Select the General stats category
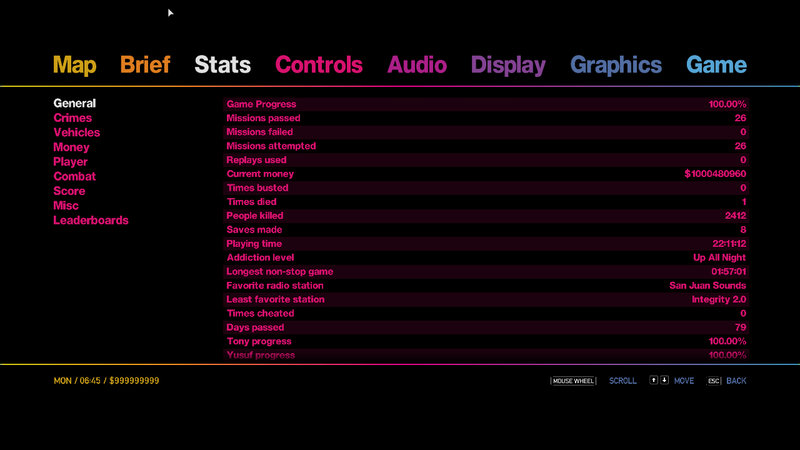 pyautogui.click(x=74, y=103)
